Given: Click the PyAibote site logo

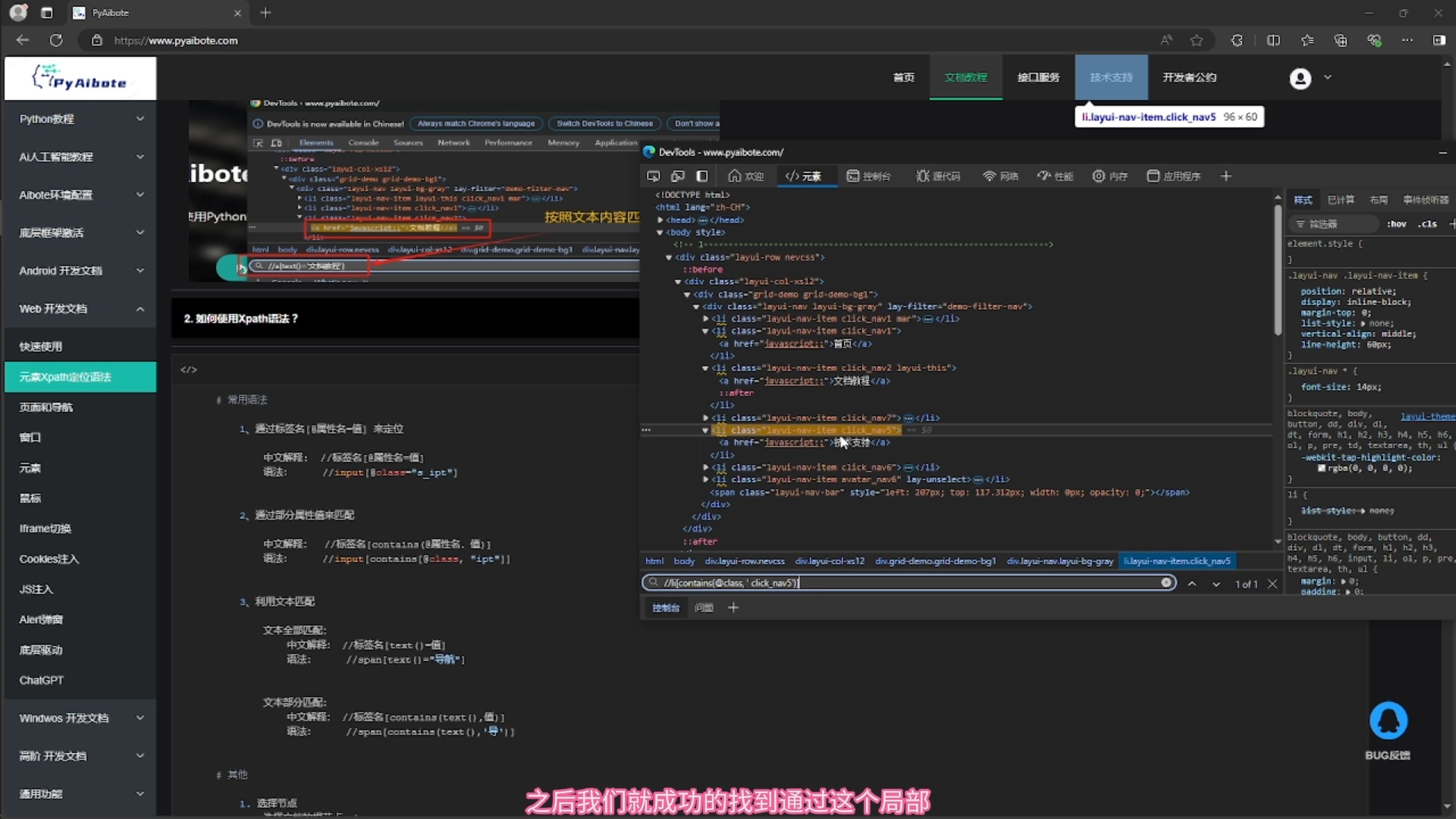Looking at the screenshot, I should (x=80, y=78).
